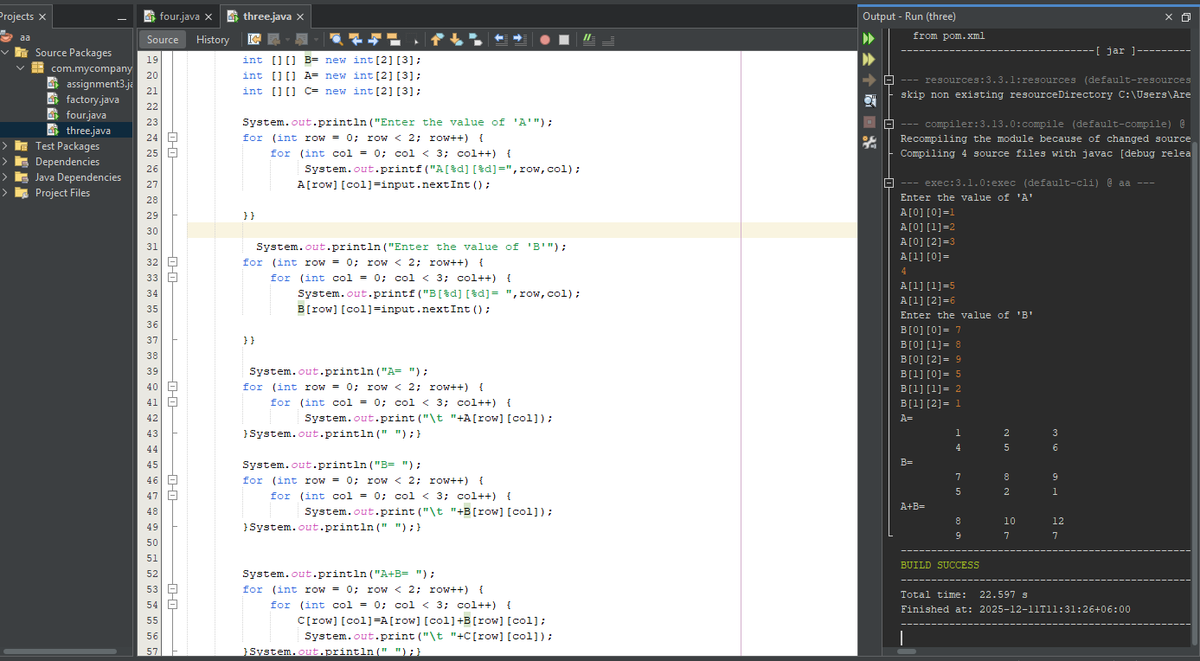Viewport: 1200px width, 661px height.
Task: Click Maven Settings wrench icon in Output
Action: coord(869,143)
